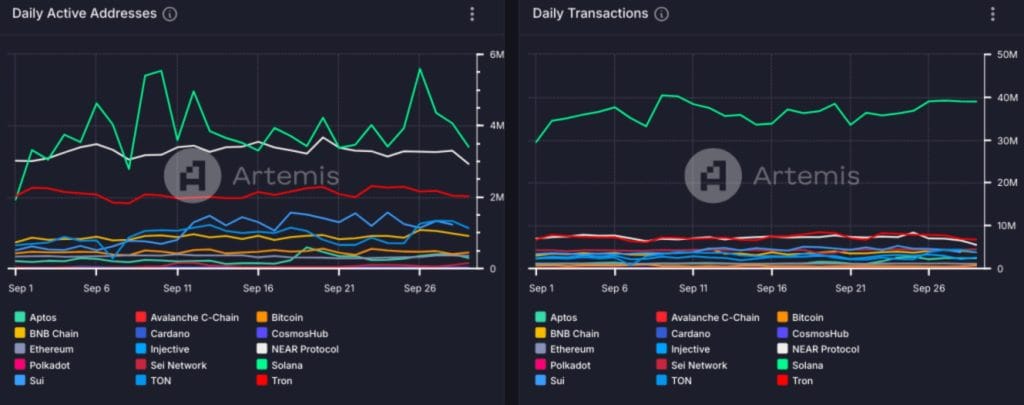The width and height of the screenshot is (1024, 405).
Task: Click Sui legend entry in right chart
Action: [549, 381]
